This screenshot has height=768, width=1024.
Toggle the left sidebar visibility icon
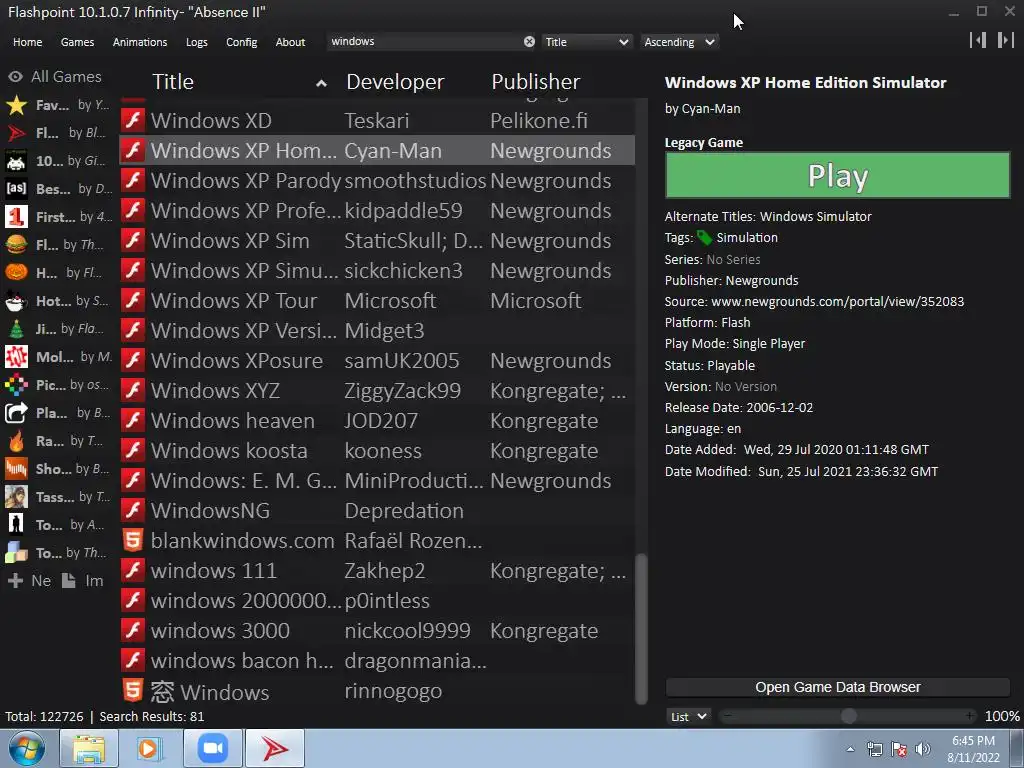click(x=978, y=40)
